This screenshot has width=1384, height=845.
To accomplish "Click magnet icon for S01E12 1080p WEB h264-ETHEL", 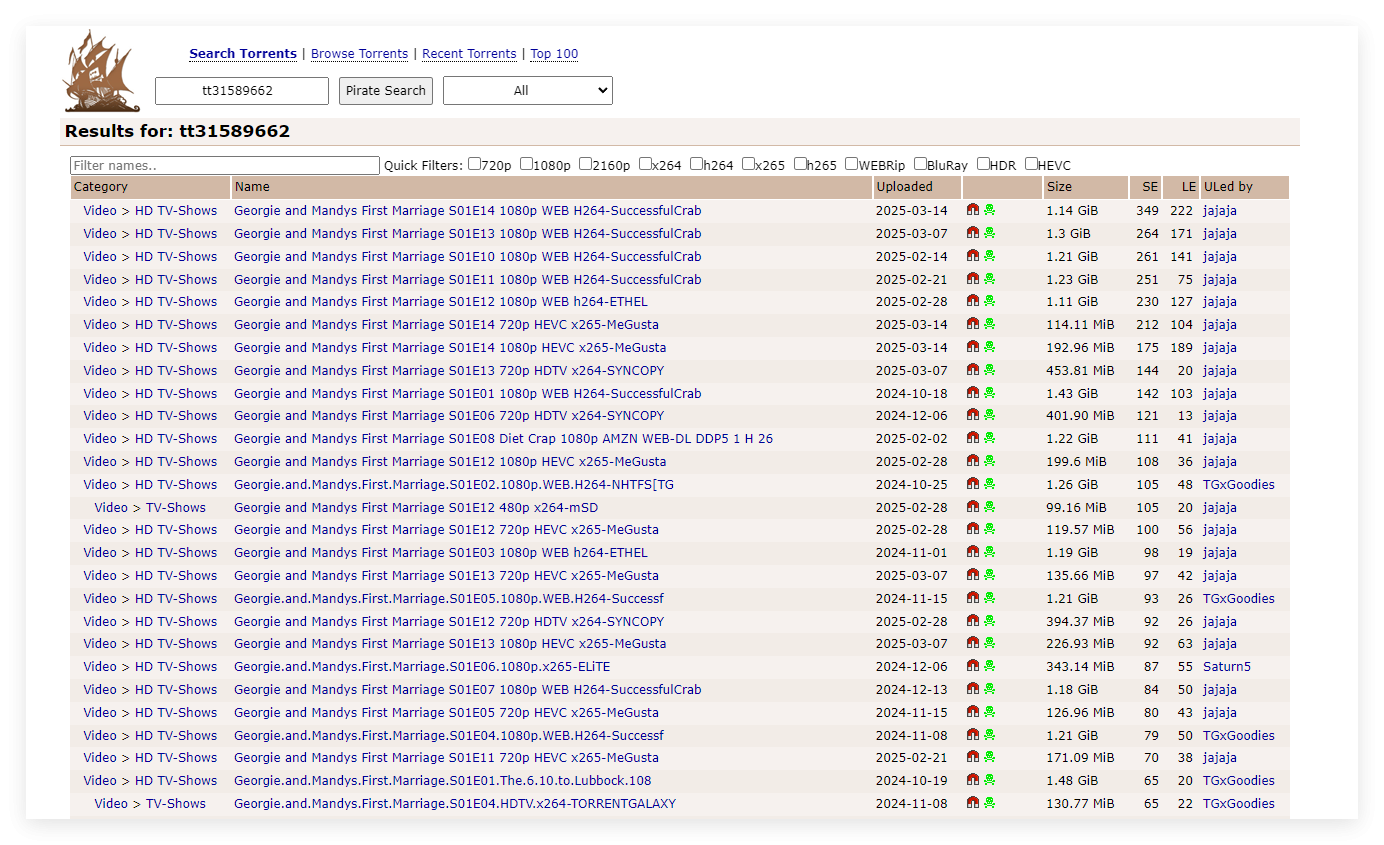I will pos(973,301).
